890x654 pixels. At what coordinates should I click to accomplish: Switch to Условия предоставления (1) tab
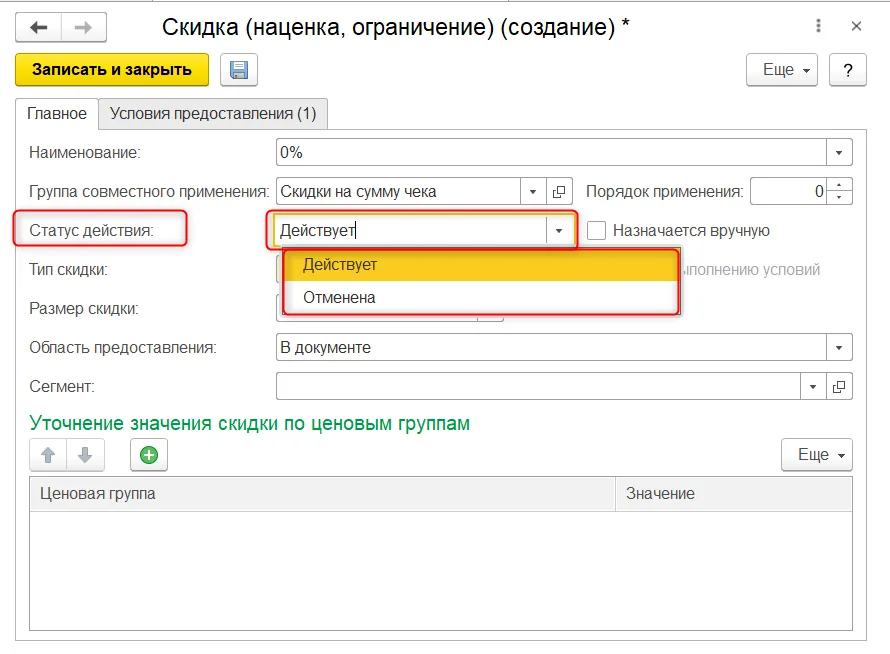[213, 114]
